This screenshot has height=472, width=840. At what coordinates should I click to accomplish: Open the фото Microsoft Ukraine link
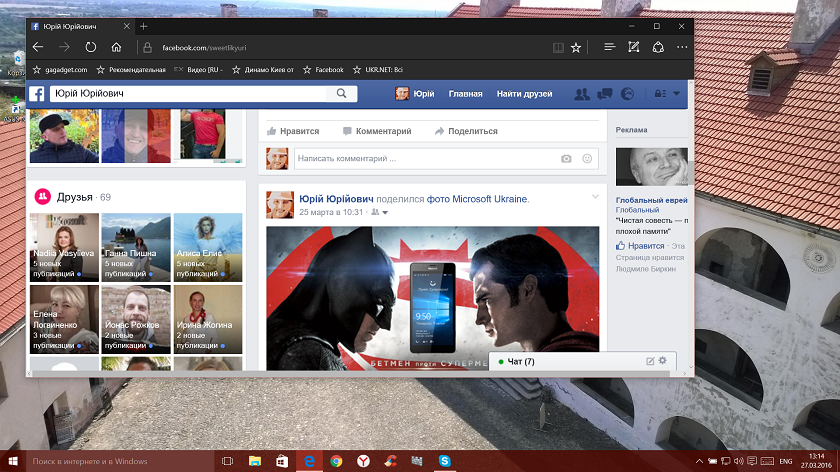476,199
